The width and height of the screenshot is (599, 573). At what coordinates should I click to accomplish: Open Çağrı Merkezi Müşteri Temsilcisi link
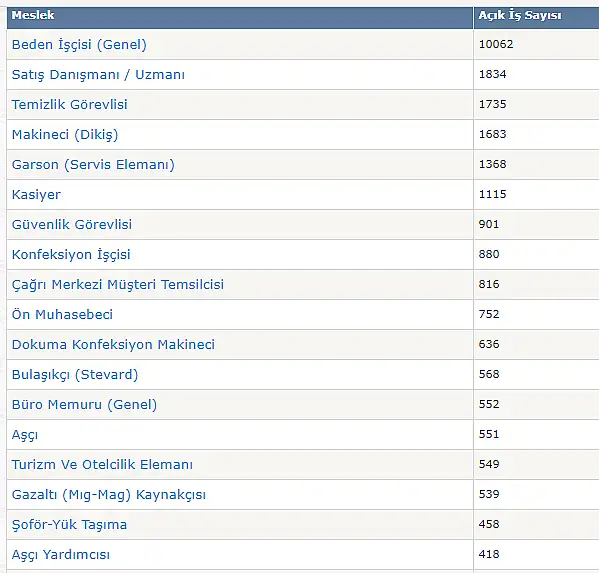[x=118, y=285]
